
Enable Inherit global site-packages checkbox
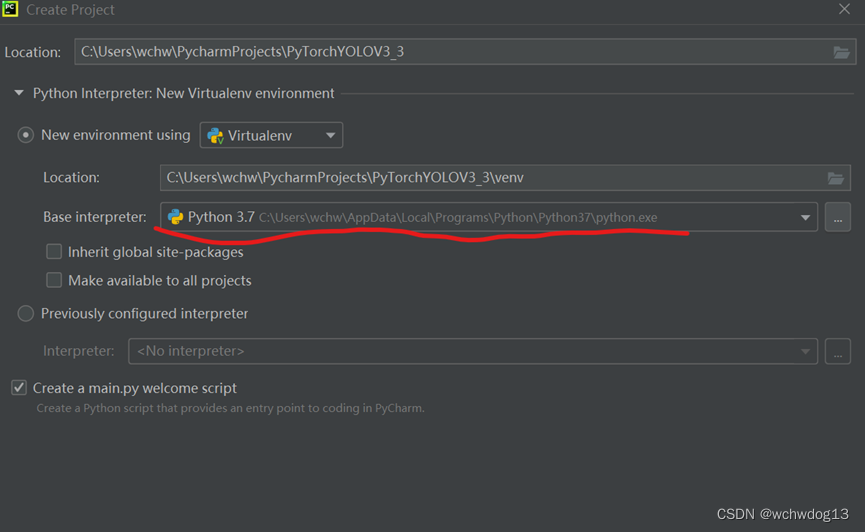click(54, 252)
